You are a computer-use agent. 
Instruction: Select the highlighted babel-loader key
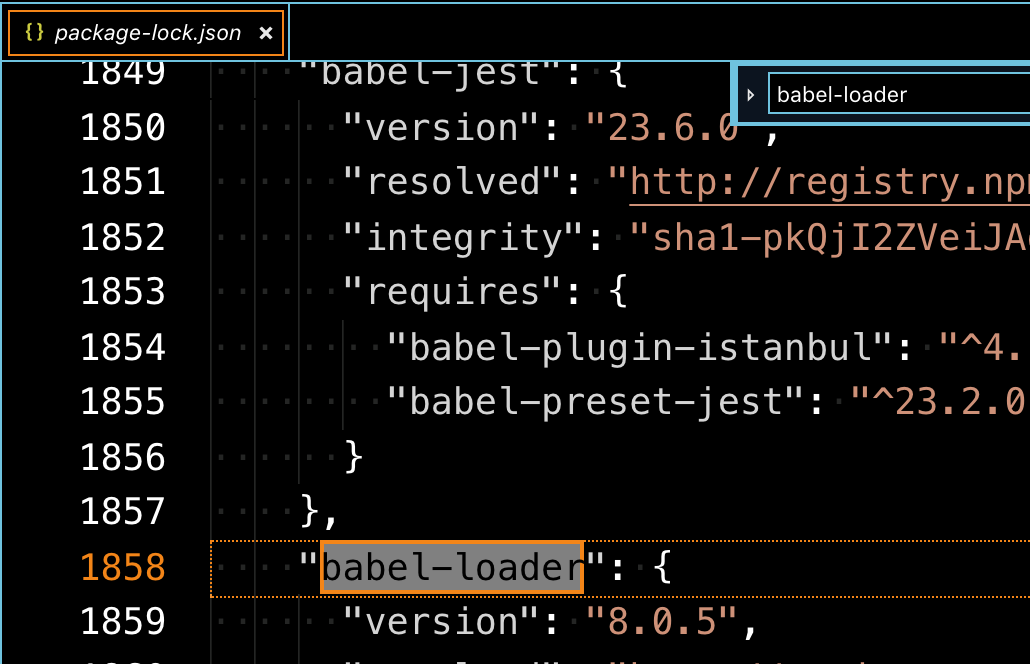(x=450, y=567)
